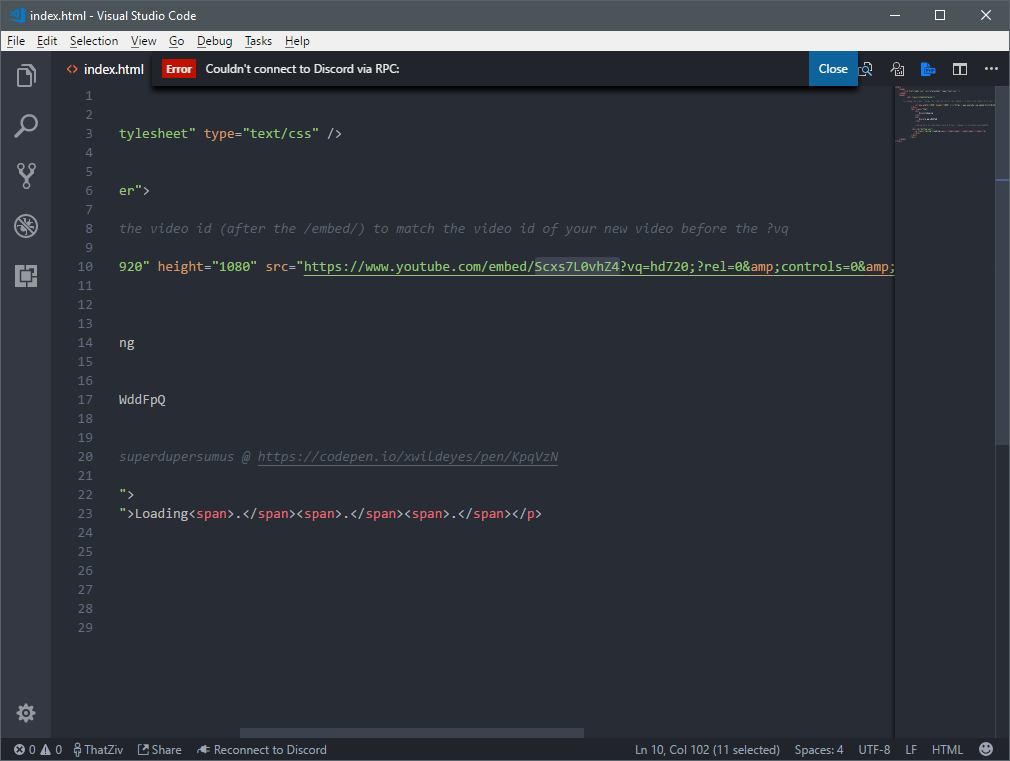Click the Manage gear icon

pyautogui.click(x=26, y=713)
